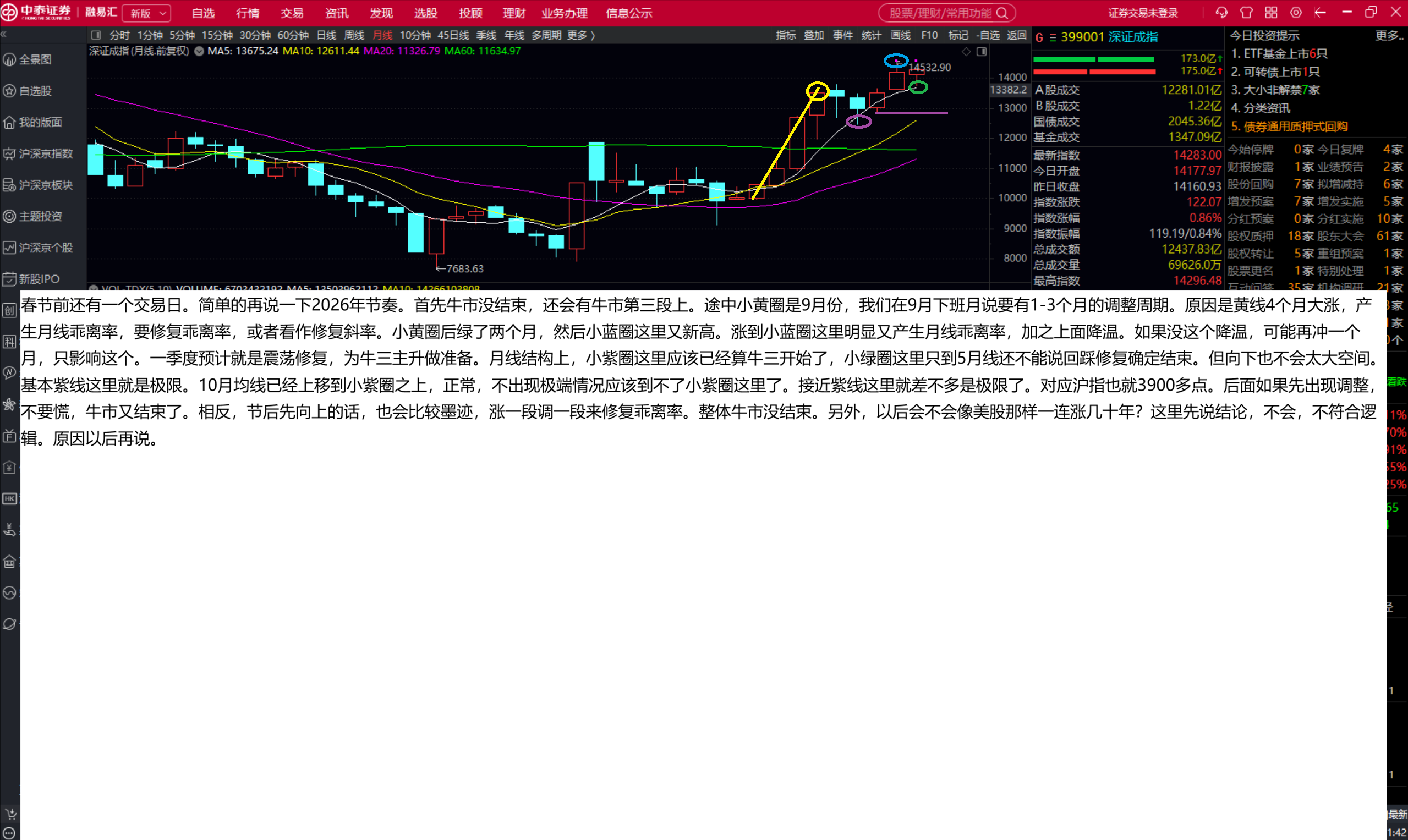Open 自选股 watchlist sidebar item

[35, 91]
